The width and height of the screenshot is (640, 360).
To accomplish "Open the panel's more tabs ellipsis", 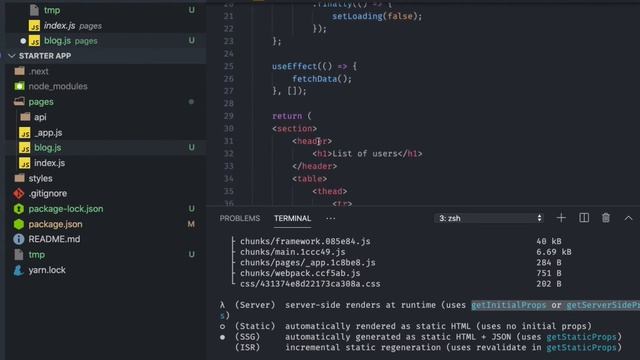I will [331, 218].
